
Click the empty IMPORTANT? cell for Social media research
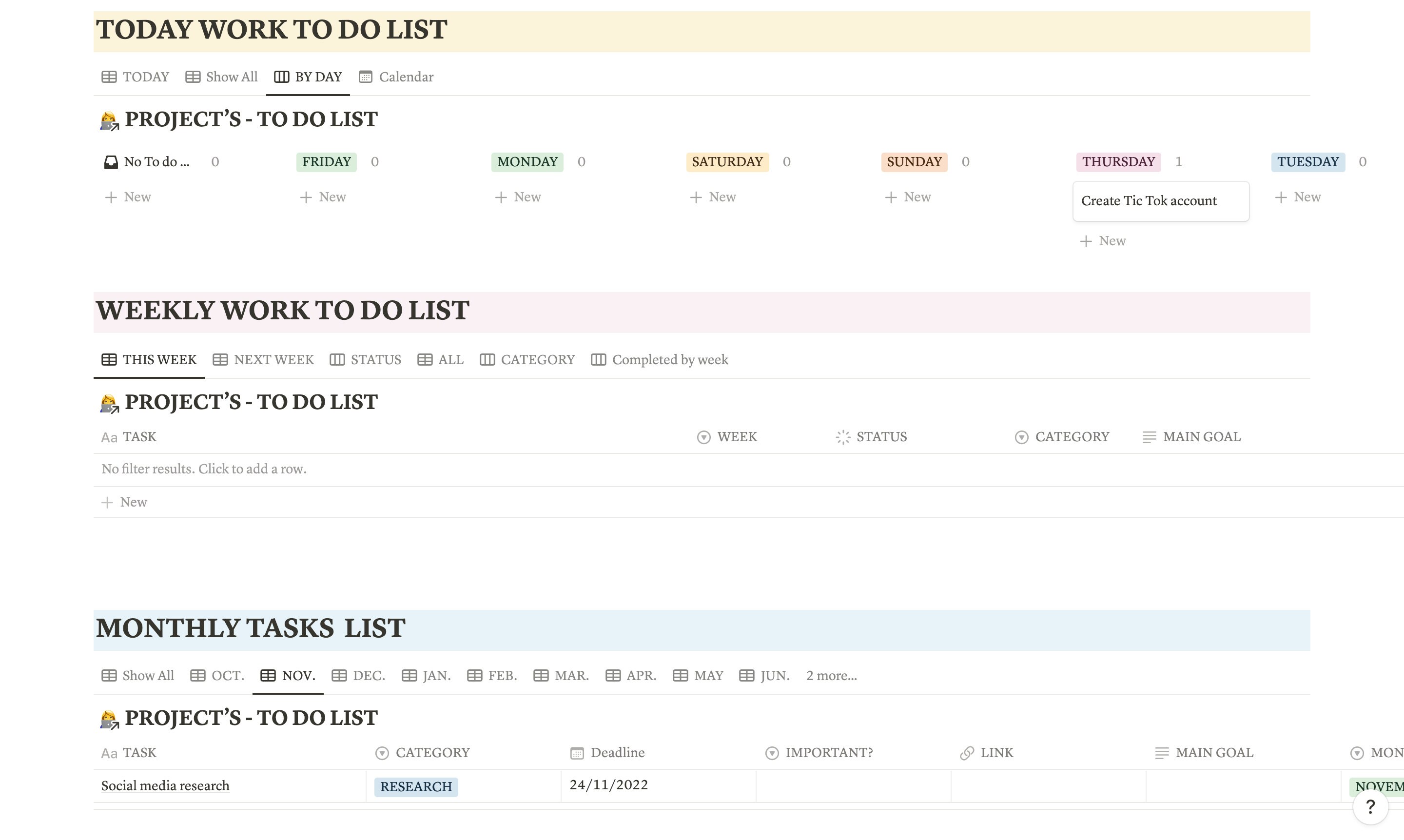(854, 786)
